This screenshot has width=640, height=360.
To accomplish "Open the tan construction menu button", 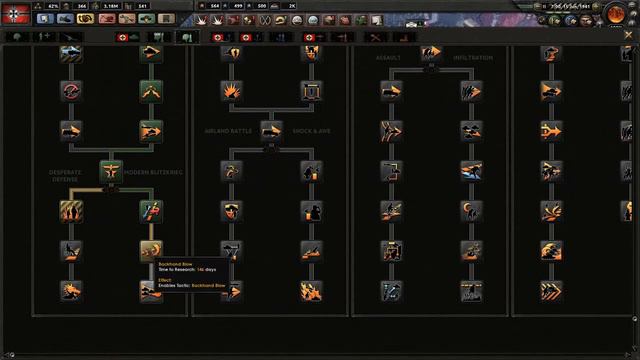I will pos(127,18).
